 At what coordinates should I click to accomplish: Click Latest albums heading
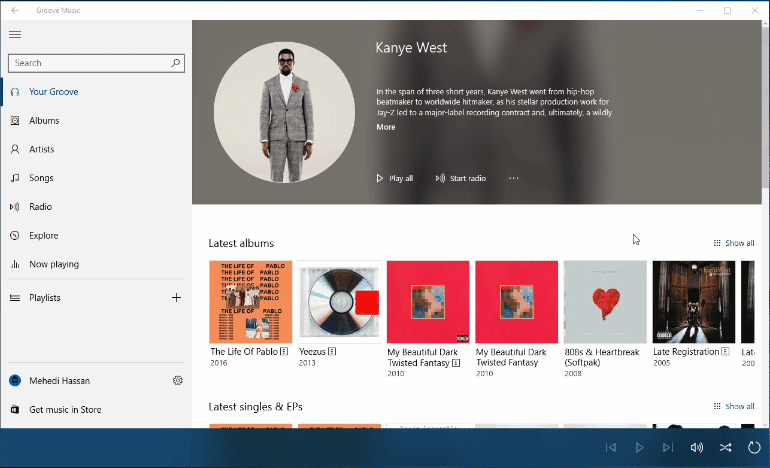click(x=241, y=243)
